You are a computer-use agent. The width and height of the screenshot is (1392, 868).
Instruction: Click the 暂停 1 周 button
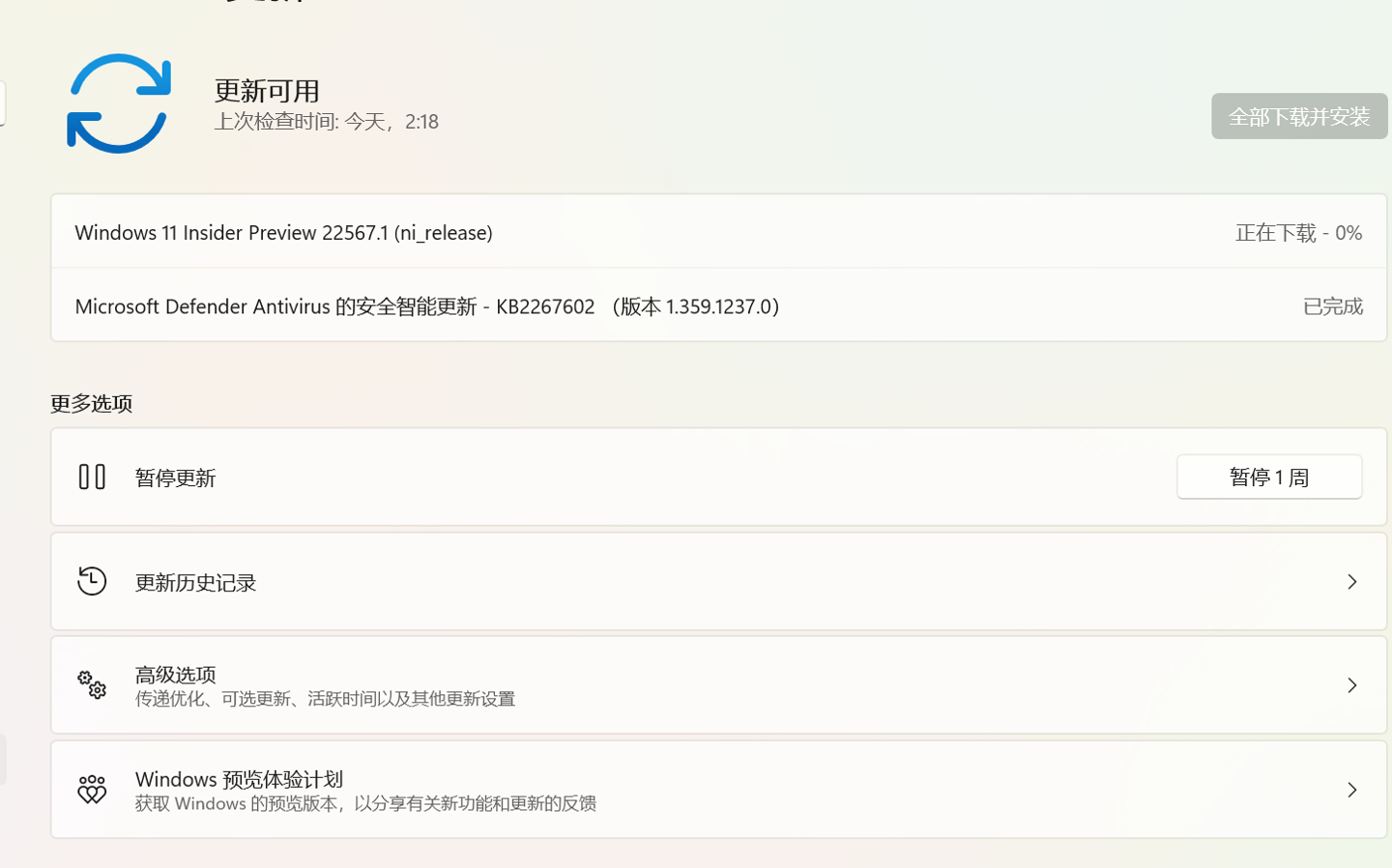pos(1269,477)
